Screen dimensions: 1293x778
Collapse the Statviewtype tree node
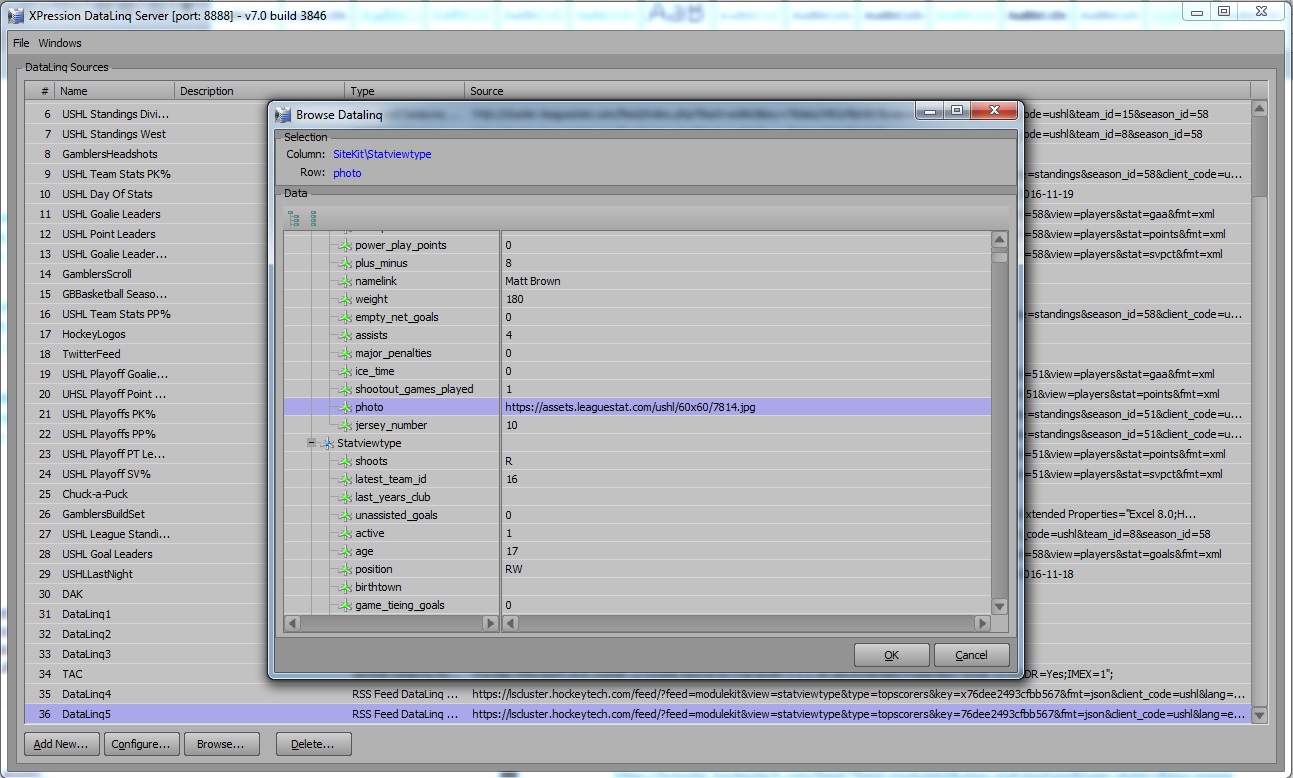(312, 443)
